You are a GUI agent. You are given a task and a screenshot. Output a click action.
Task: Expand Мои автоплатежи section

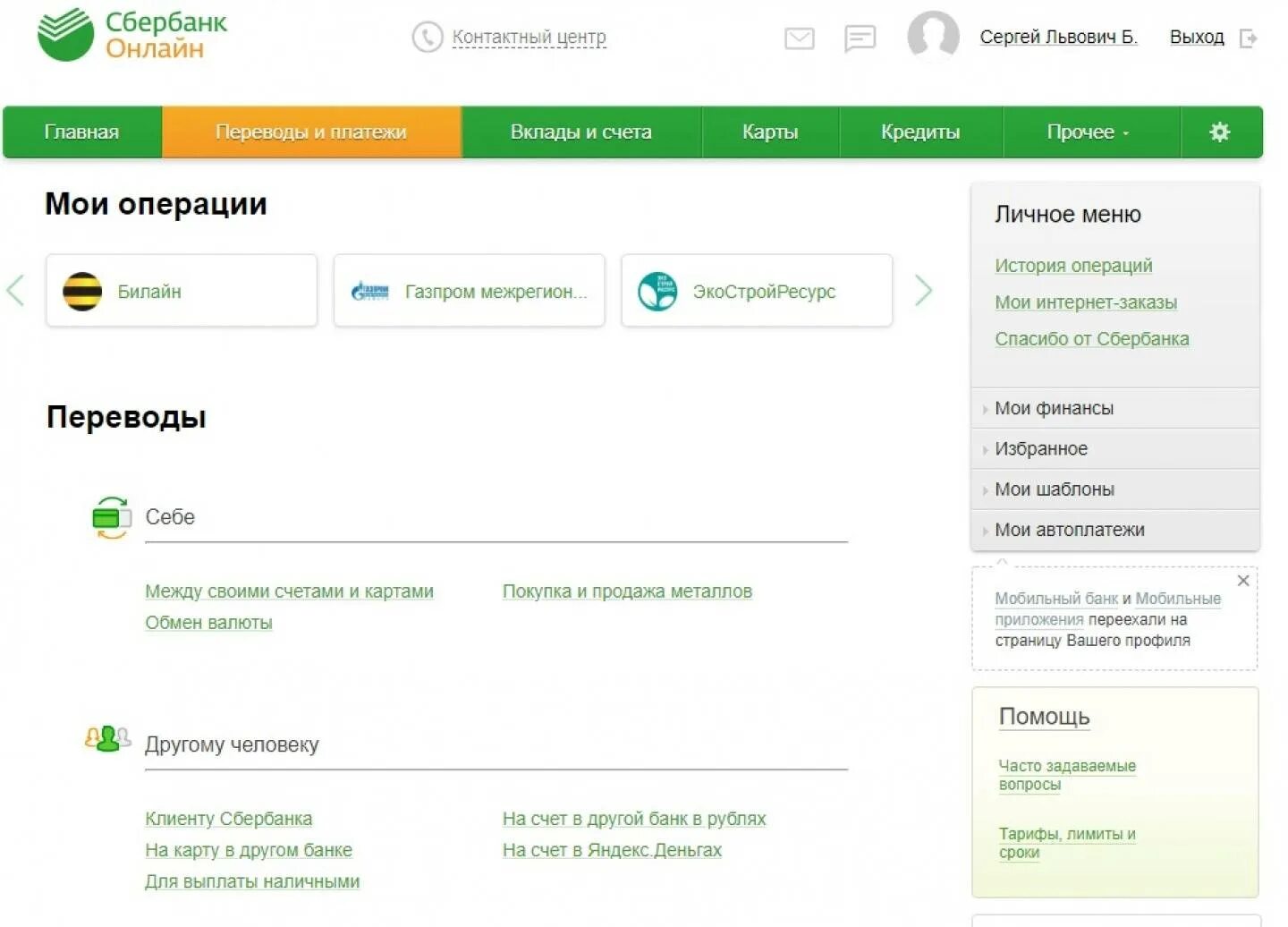pyautogui.click(x=1115, y=530)
